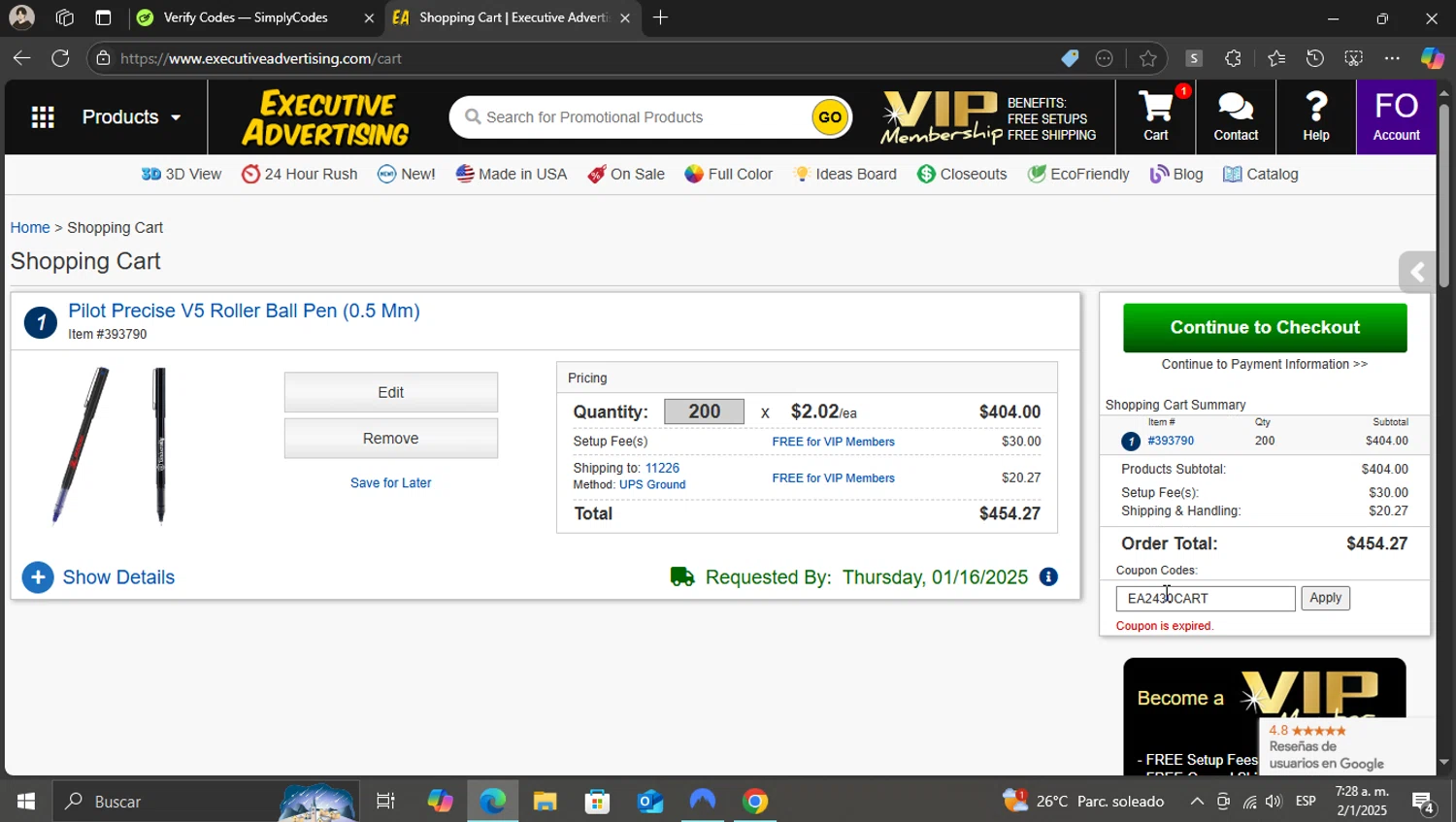
Task: Open a new browser tab
Action: tap(660, 17)
